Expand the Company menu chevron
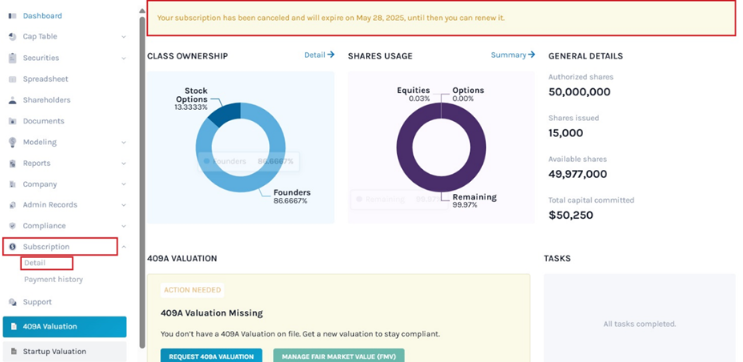The image size is (743, 362). (124, 184)
